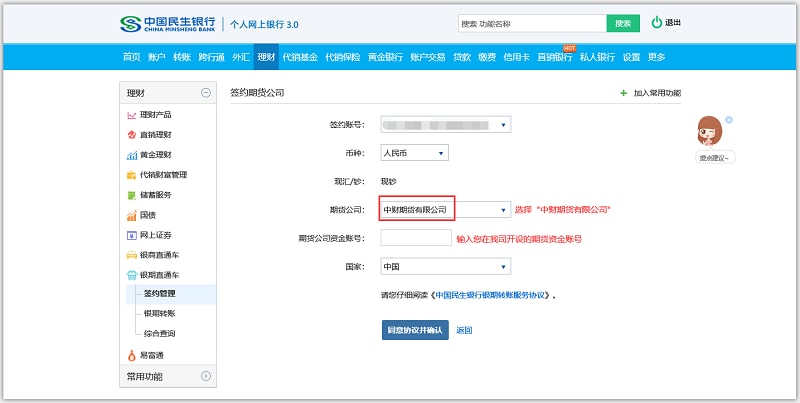Open the 签约账号 dropdown
The width and height of the screenshot is (800, 403).
[x=503, y=125]
